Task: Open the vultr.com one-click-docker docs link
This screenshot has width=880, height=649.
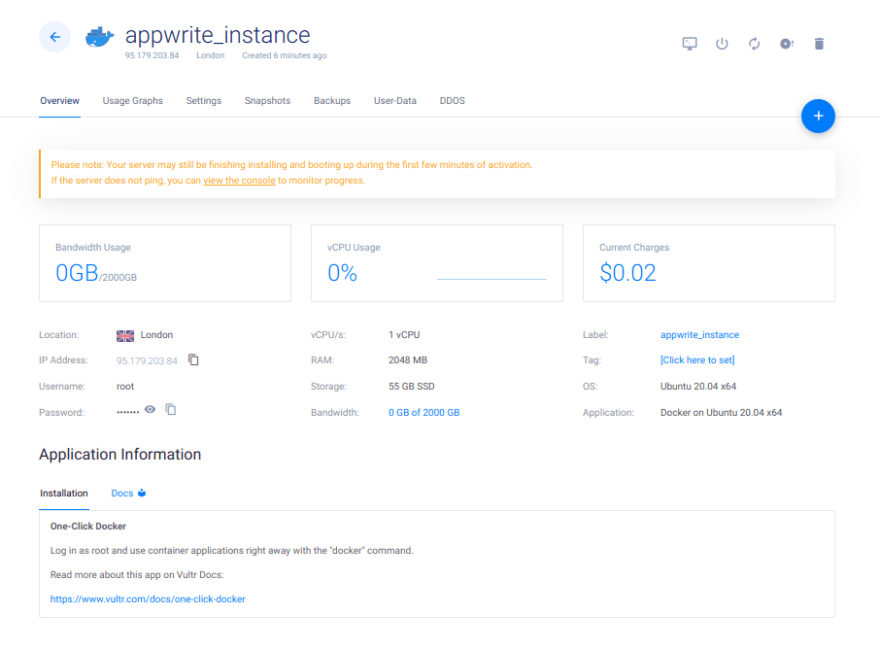Action: (x=148, y=599)
